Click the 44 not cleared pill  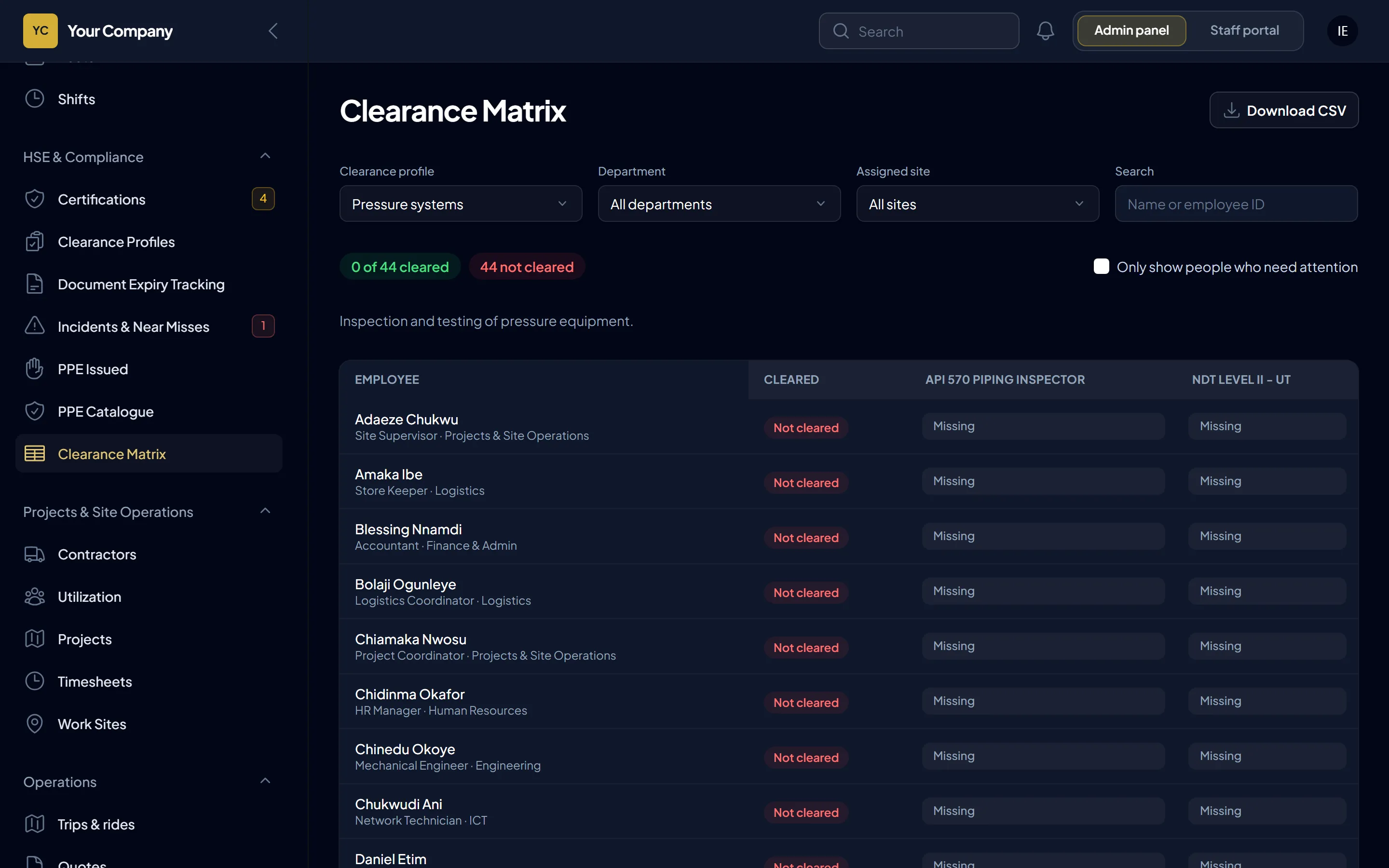coord(527,266)
